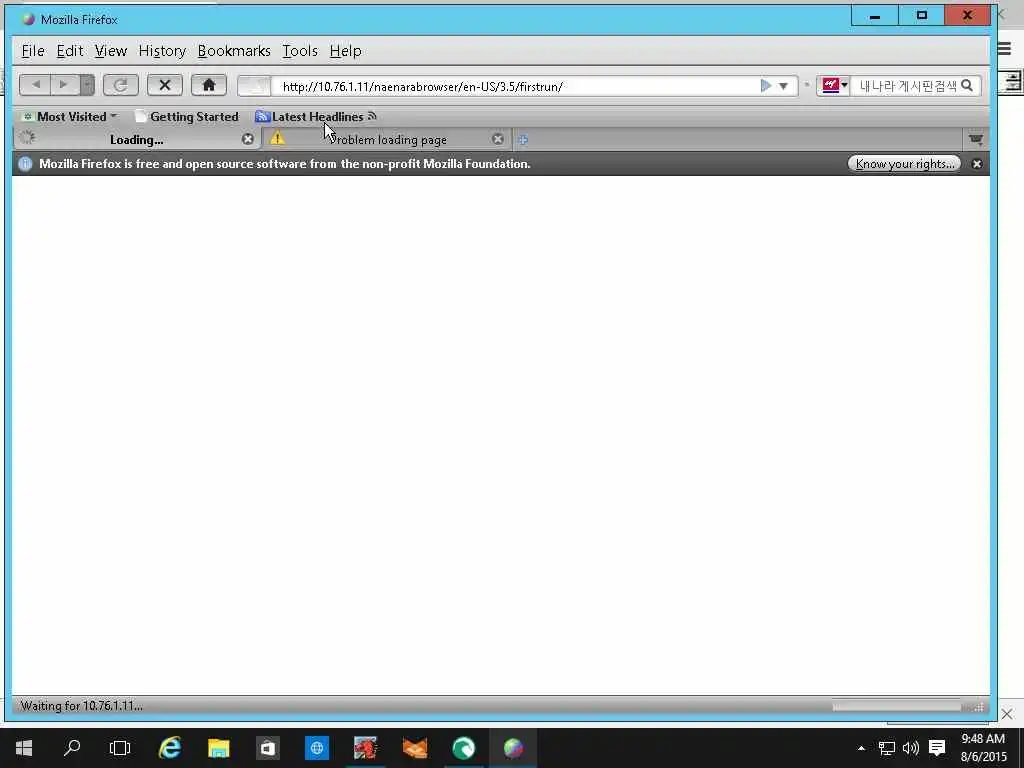Click the taskbar clock showing 9:48 AM
The image size is (1024, 768).
(x=984, y=748)
